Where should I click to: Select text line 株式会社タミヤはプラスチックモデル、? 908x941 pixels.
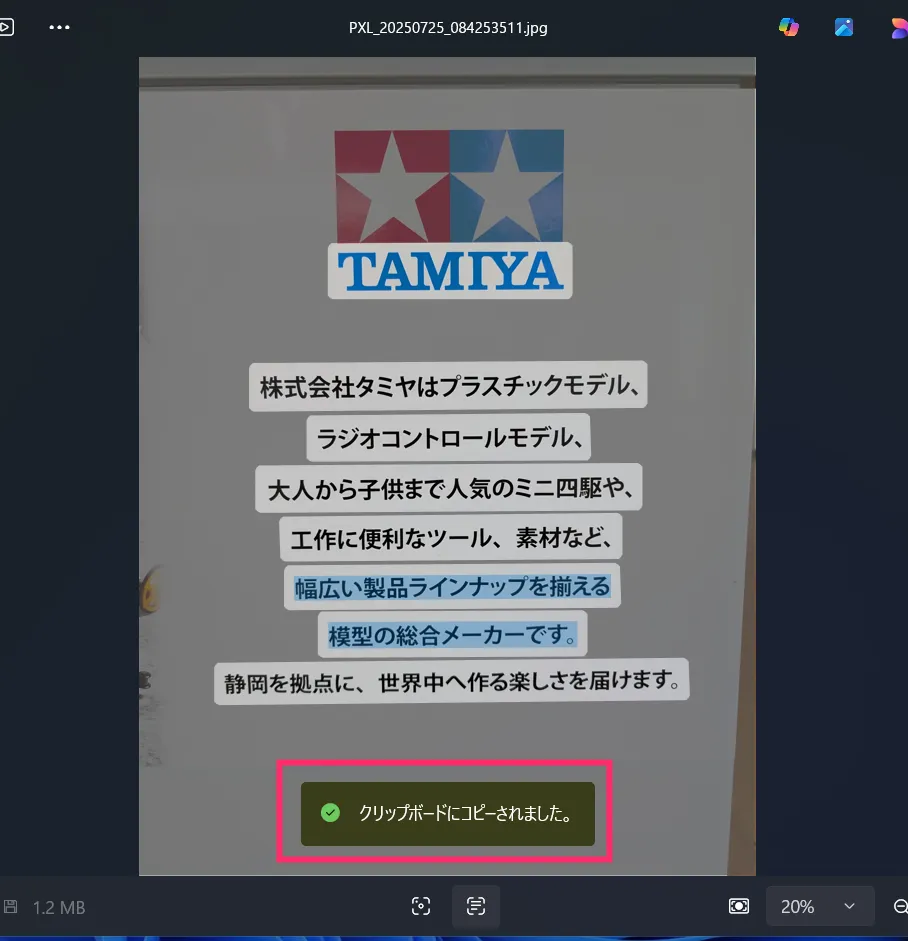coord(448,386)
